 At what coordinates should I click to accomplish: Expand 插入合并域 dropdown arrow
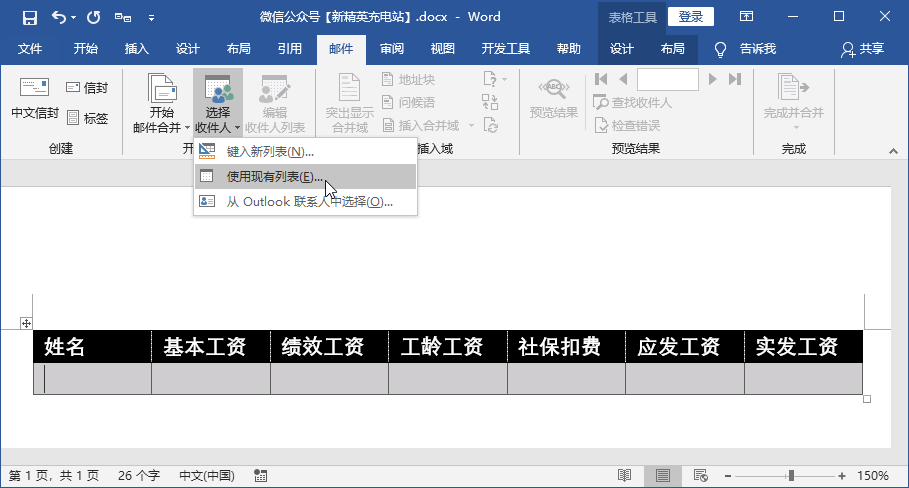[x=471, y=125]
